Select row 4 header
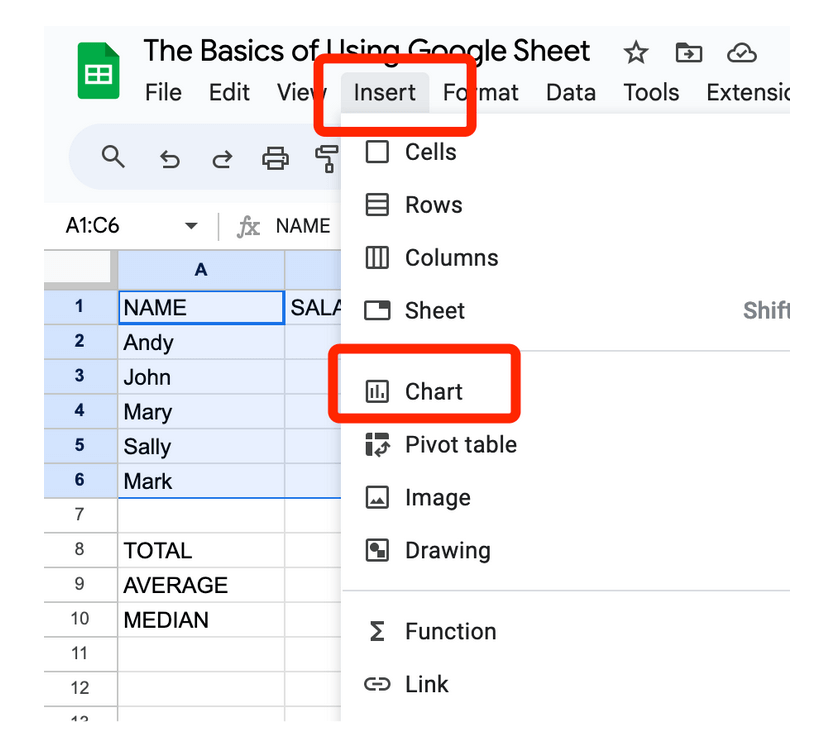Screen dimensions: 824x750 [80, 411]
